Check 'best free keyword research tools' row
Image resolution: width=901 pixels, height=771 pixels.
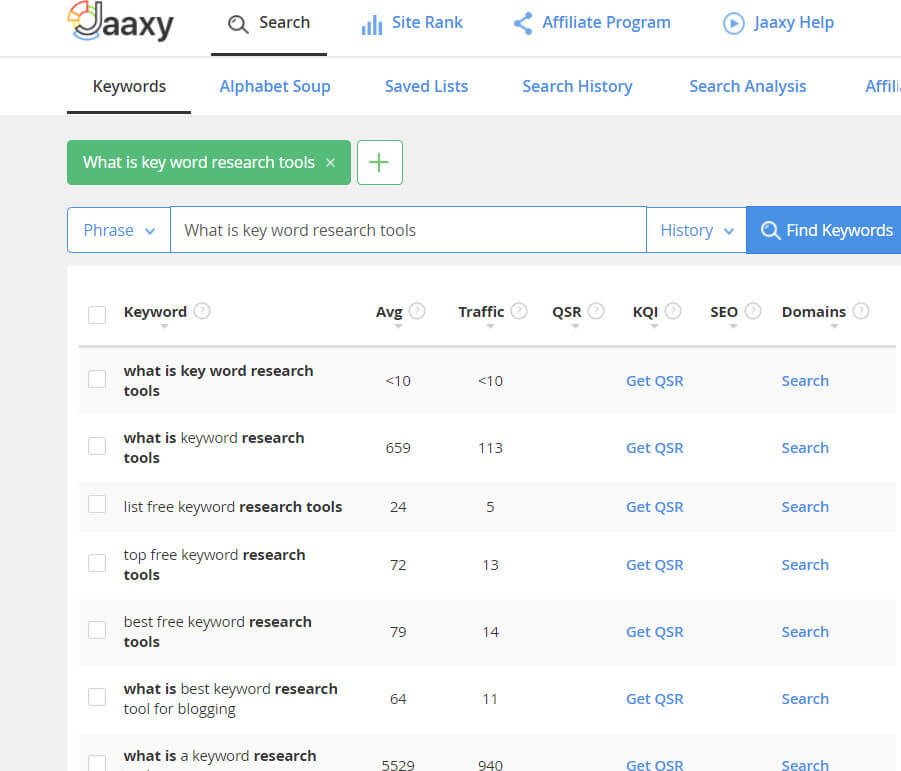click(97, 630)
